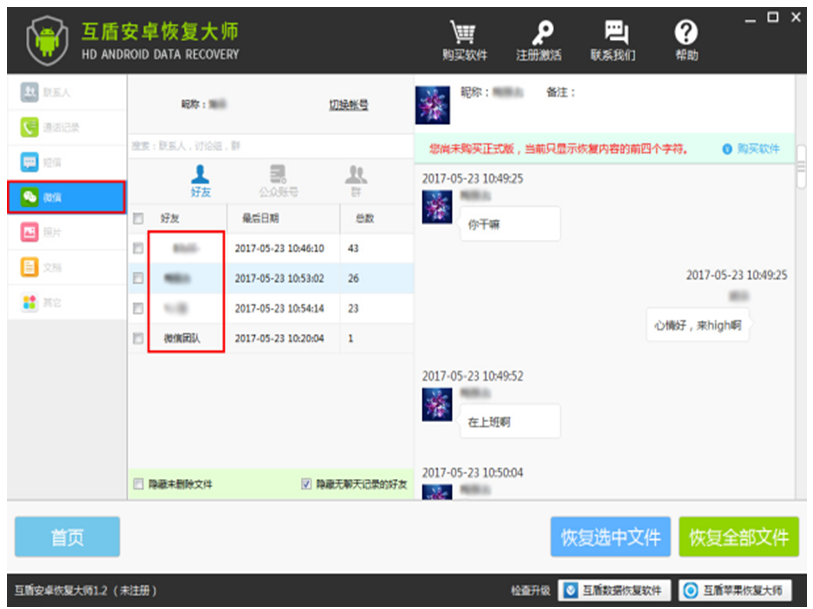Viewport: 813px width, 609px height.
Task: Click the 首页 home button
Action: tap(67, 537)
